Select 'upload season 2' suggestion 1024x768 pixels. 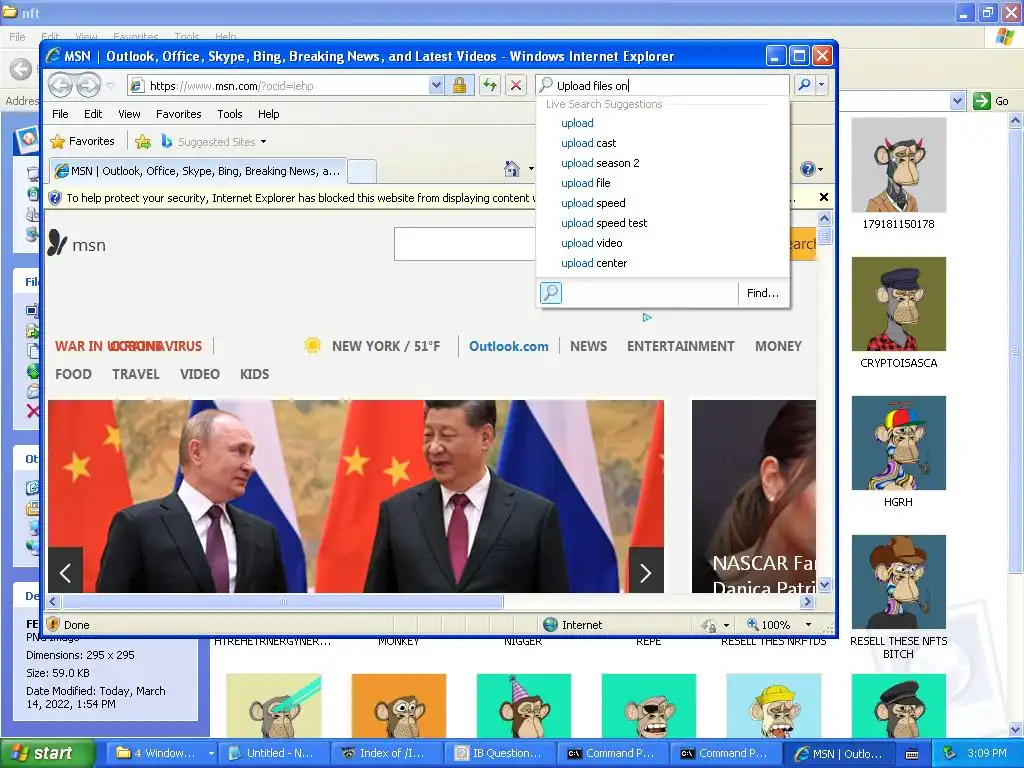point(600,163)
